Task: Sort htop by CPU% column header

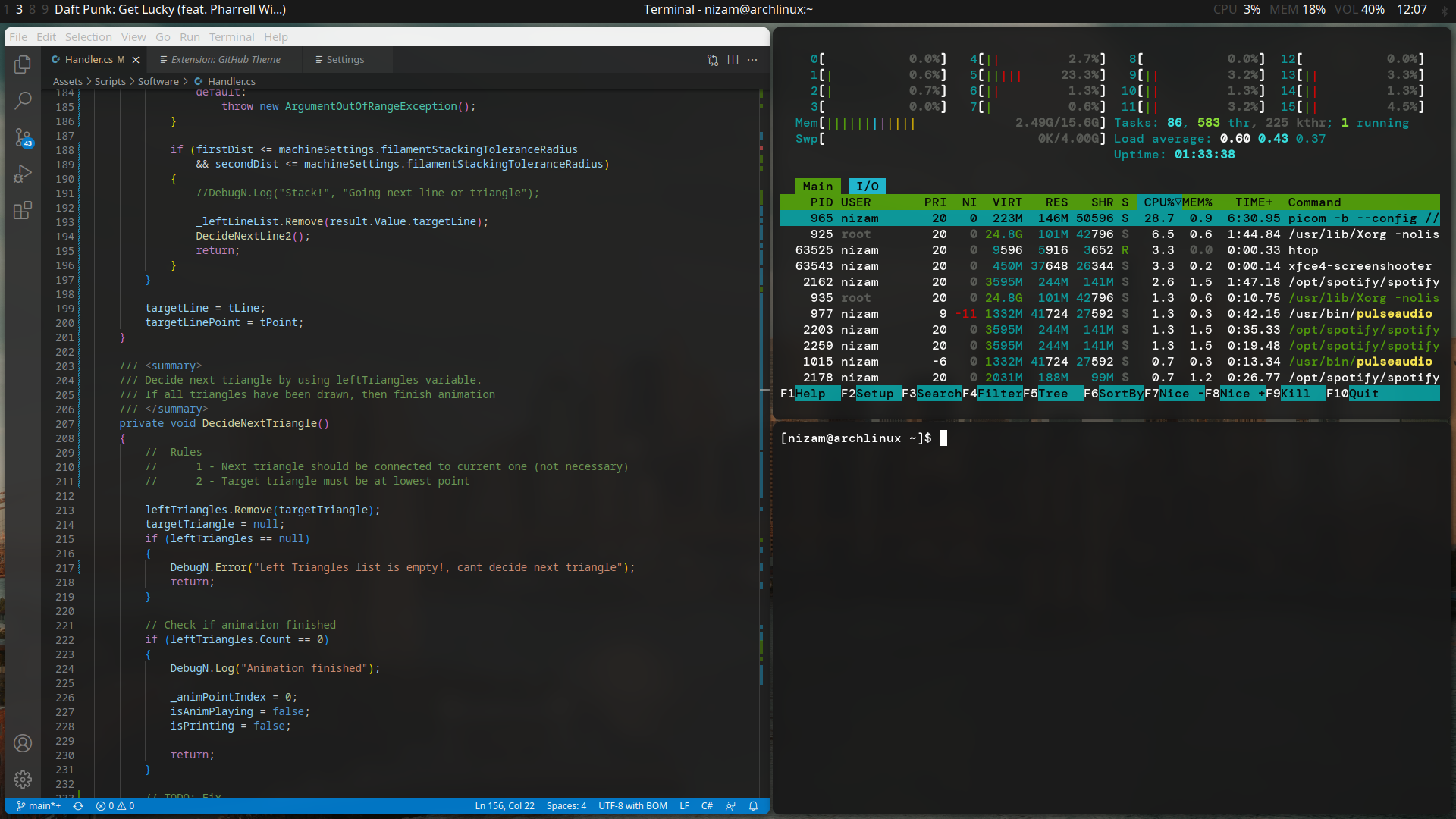Action: tap(1159, 202)
